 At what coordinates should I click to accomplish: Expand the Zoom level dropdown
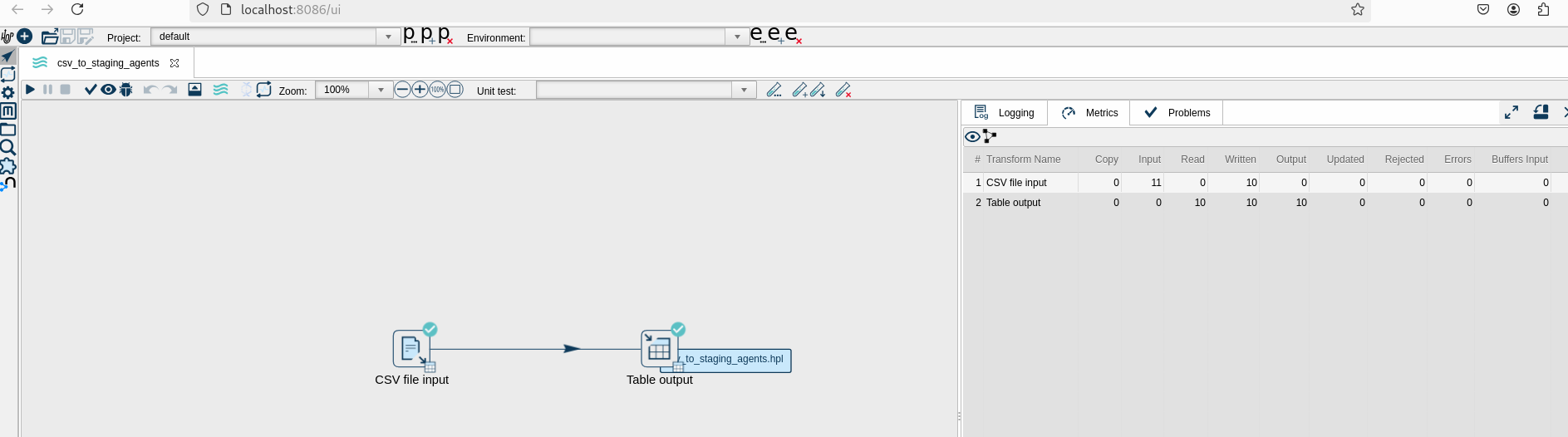[381, 90]
